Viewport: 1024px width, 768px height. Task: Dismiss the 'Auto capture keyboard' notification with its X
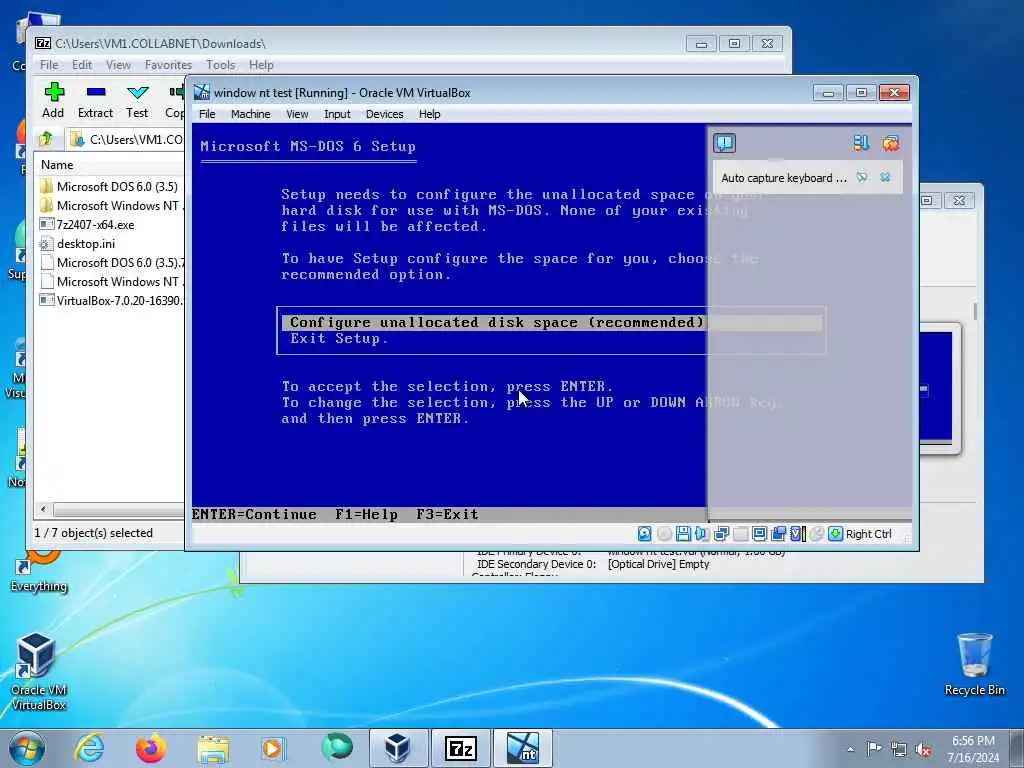885,177
